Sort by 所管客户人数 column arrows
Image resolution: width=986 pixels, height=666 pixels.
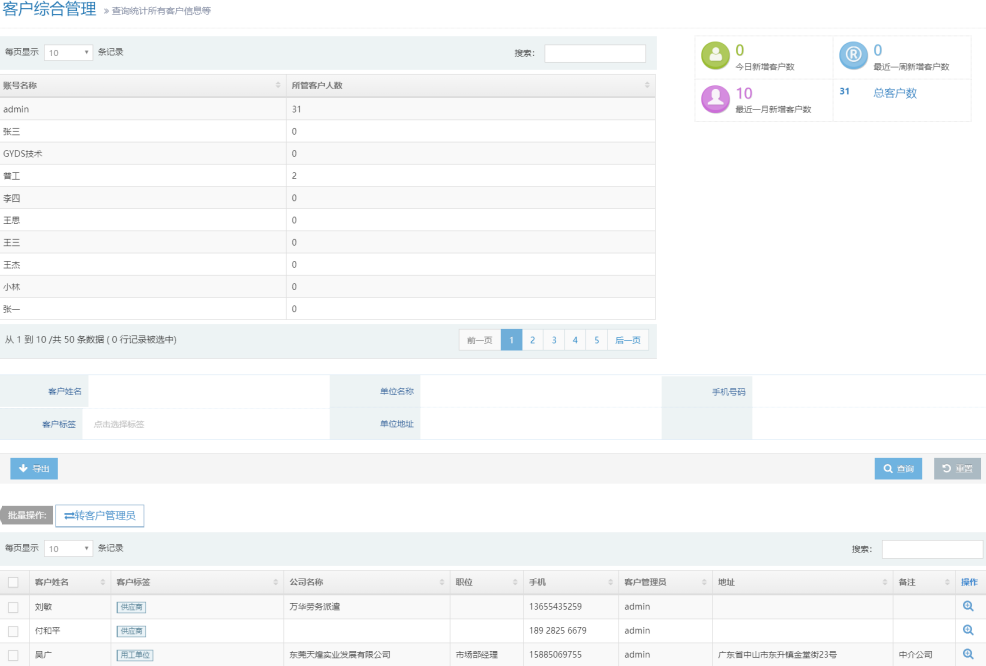(x=647, y=86)
